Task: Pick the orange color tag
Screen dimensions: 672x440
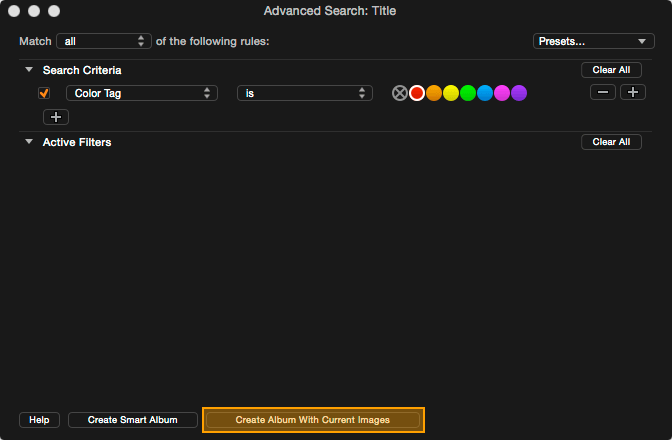Action: pyautogui.click(x=434, y=93)
